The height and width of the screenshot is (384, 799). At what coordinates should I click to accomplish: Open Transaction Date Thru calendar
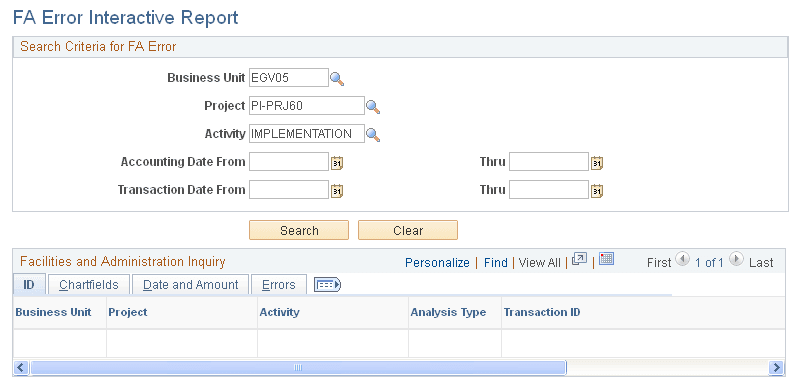[x=597, y=191]
